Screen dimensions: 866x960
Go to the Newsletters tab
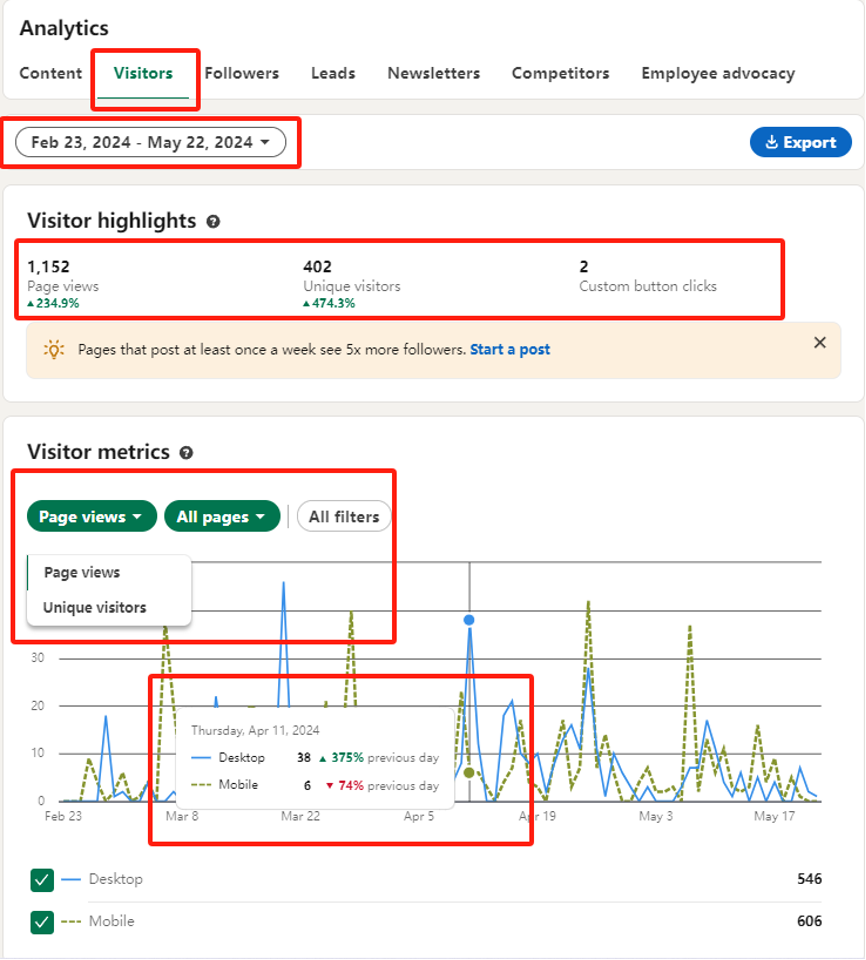[434, 73]
